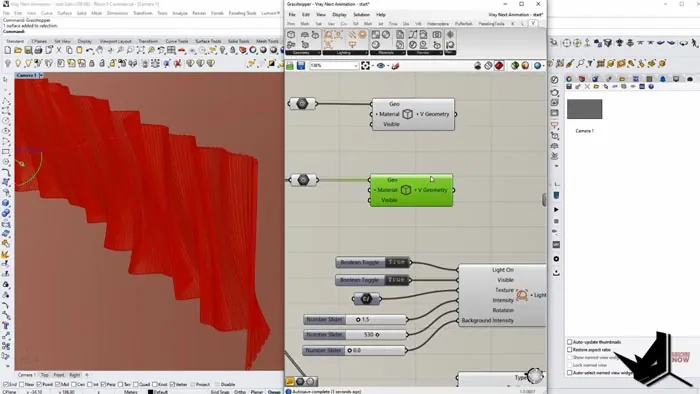Click the V-Ray camera icon in the Render group

pos(437,35)
